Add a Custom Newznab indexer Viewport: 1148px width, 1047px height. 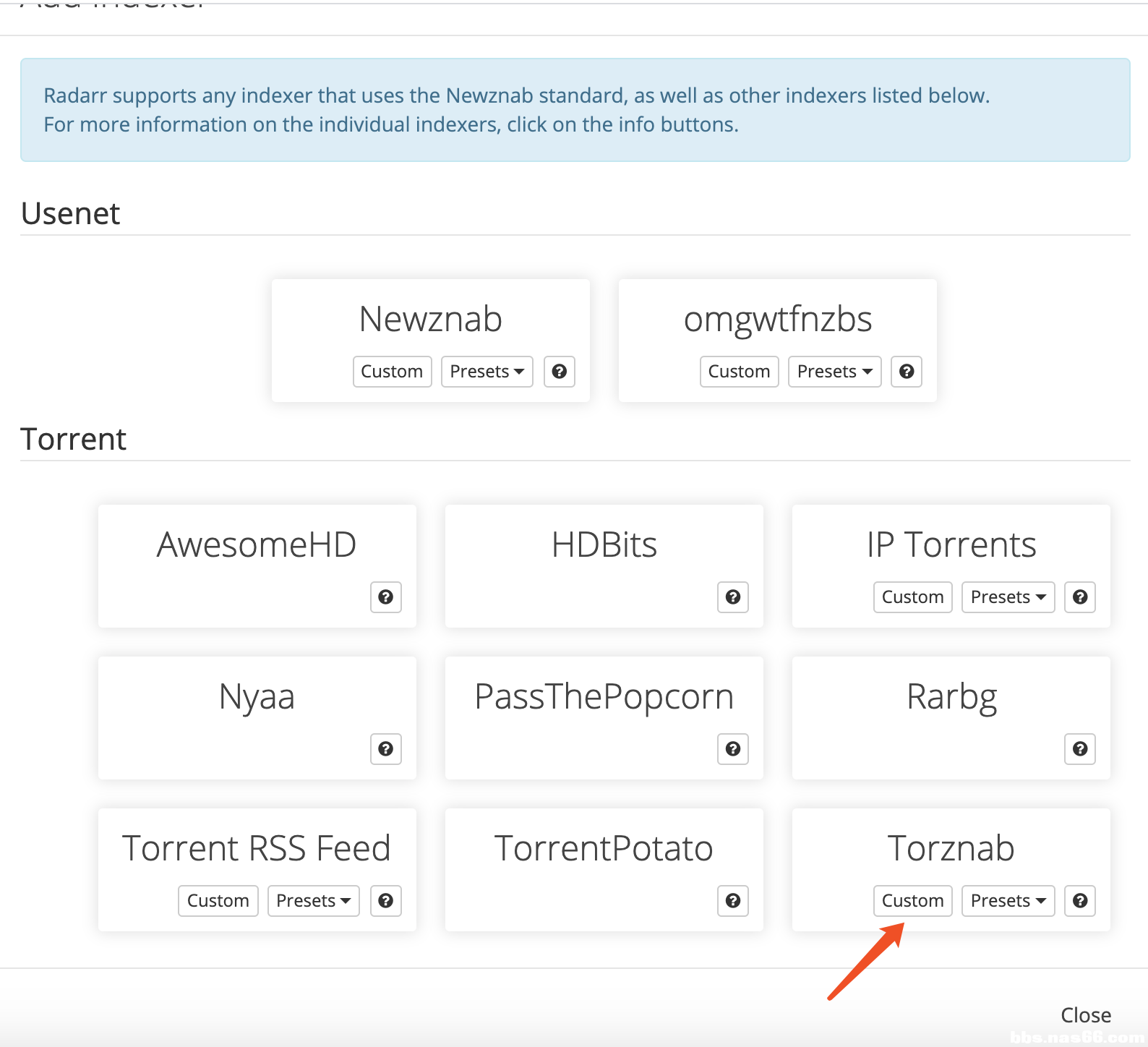[393, 372]
